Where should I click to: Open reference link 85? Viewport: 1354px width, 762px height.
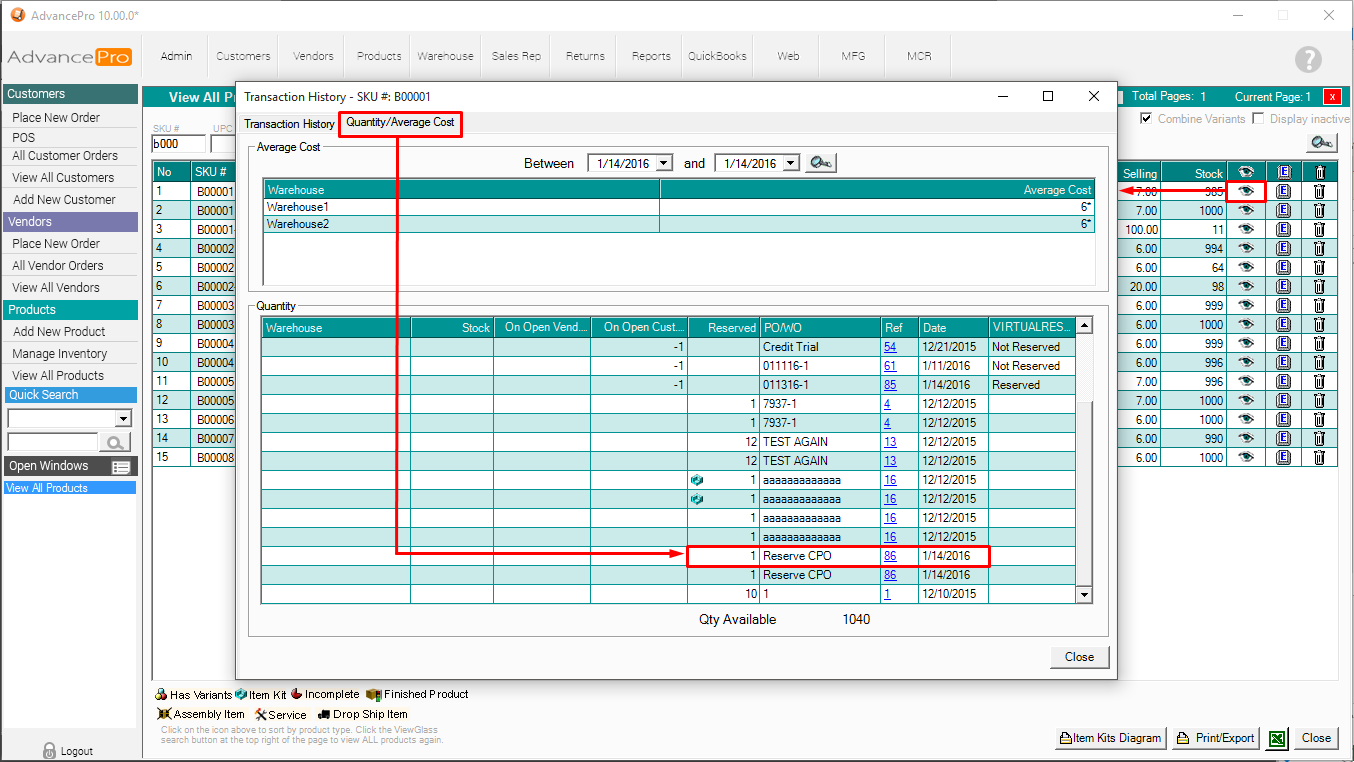coord(890,385)
